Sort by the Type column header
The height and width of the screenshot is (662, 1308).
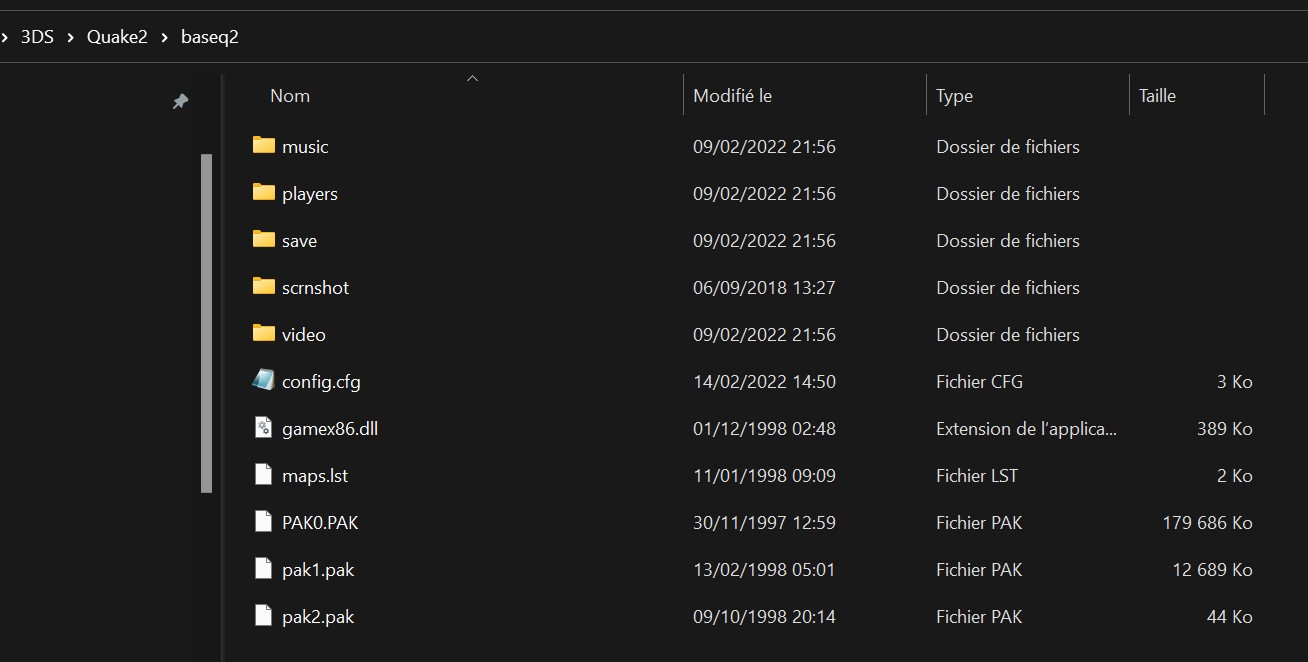pyautogui.click(x=955, y=96)
